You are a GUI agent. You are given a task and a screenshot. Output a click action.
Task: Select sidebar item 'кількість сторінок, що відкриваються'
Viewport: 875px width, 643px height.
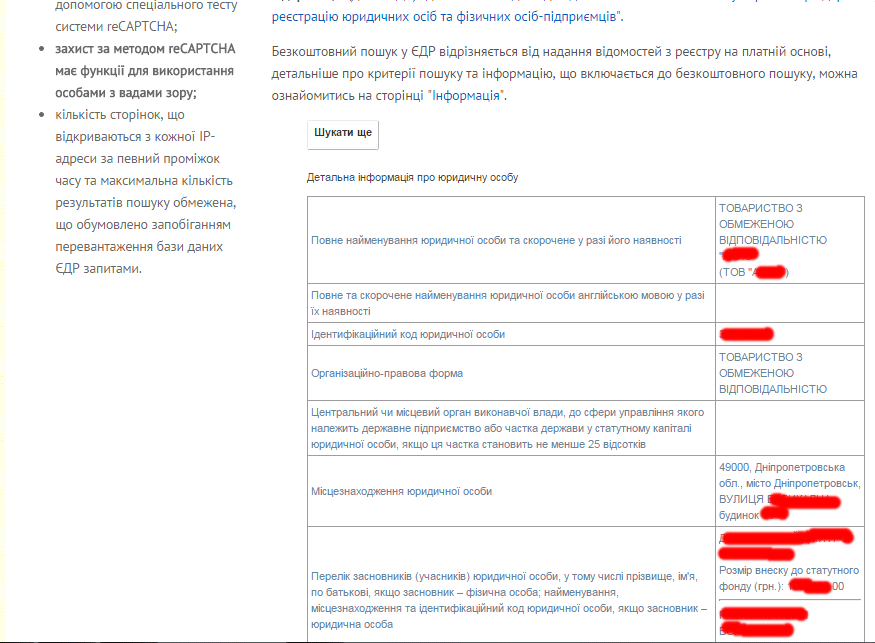pyautogui.click(x=145, y=191)
